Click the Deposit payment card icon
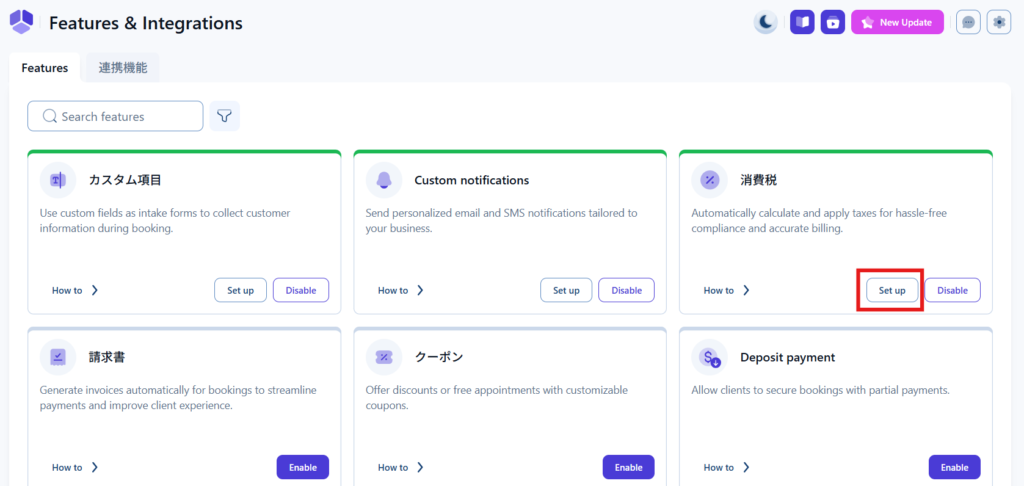Screen dimensions: 1024x486 tap(710, 357)
